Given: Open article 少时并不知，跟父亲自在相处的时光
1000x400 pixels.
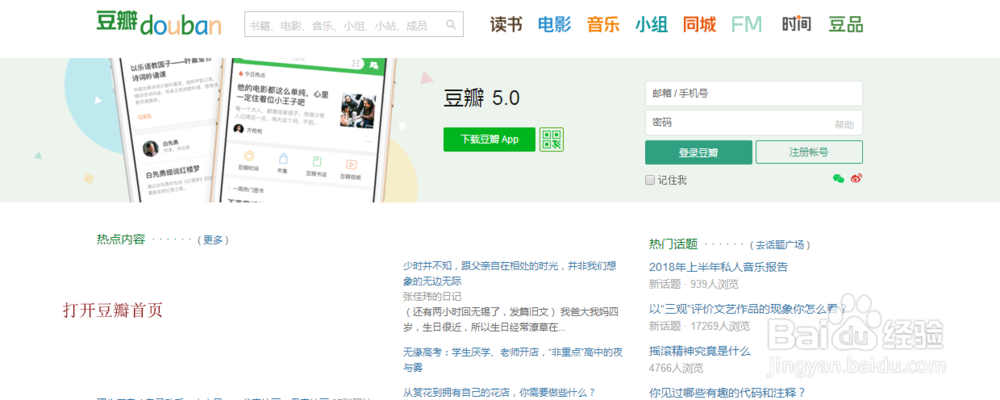Looking at the screenshot, I should pyautogui.click(x=510, y=273).
